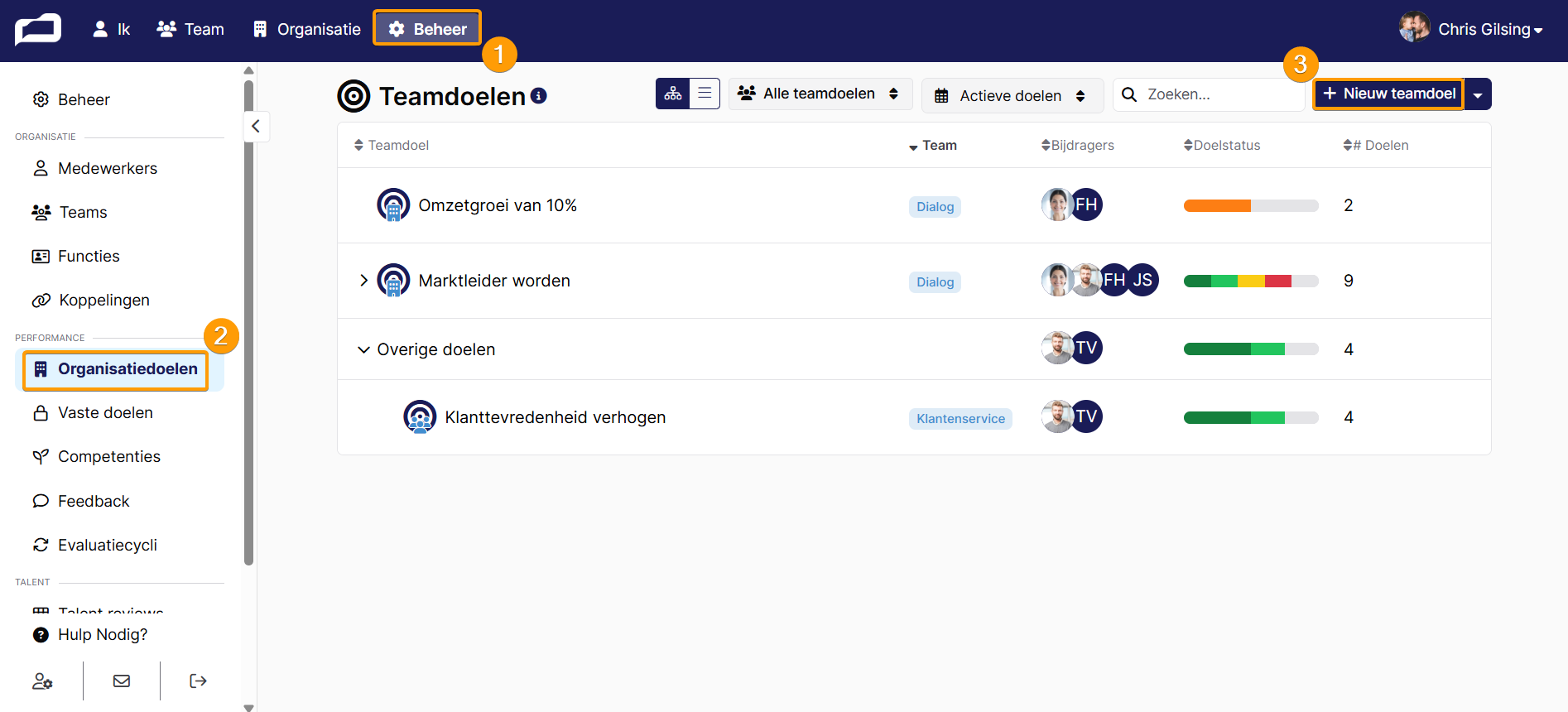Expand the Marktleider worden row
This screenshot has width=1568, height=712.
[363, 281]
